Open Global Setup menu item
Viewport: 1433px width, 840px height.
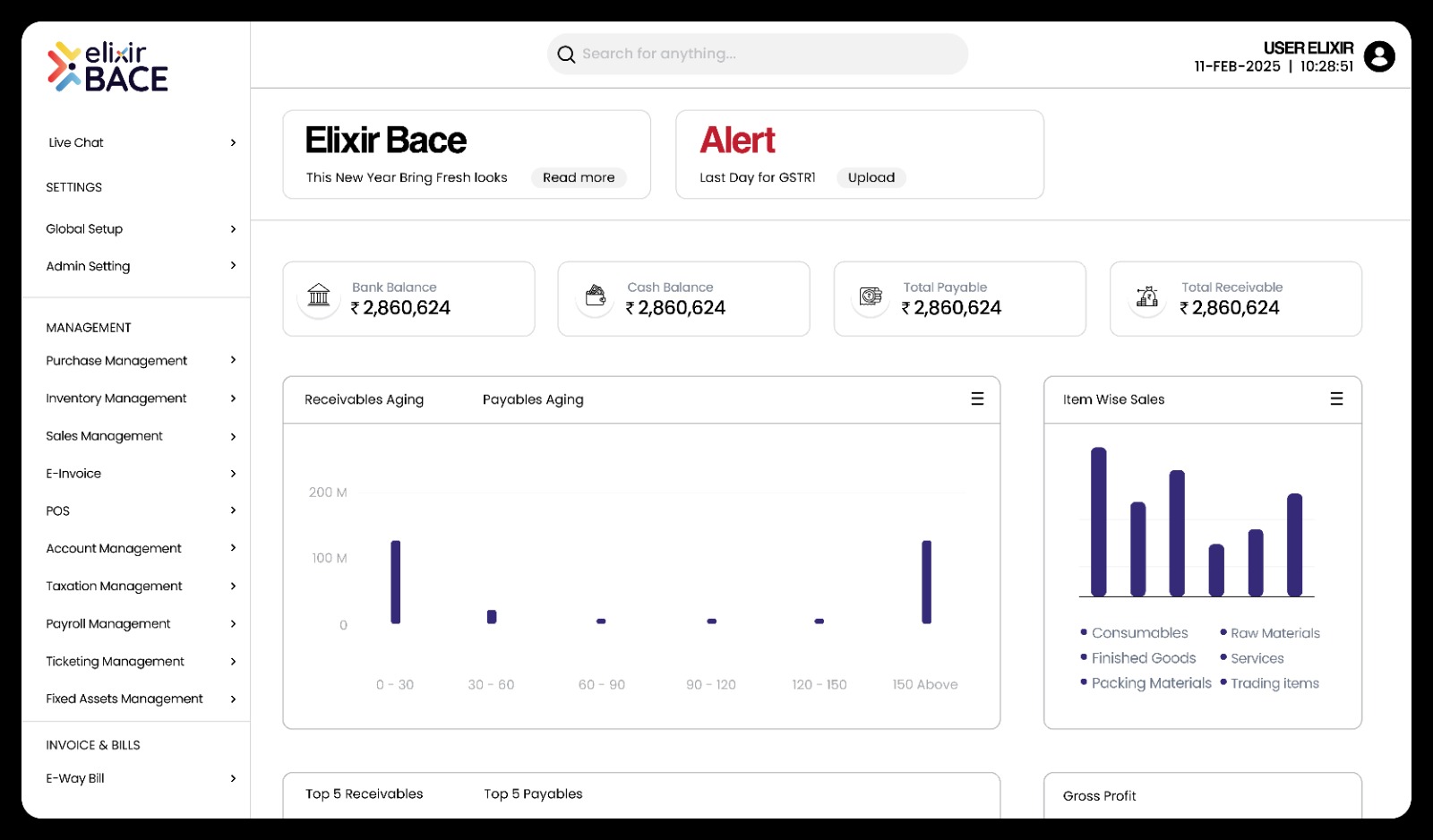[x=84, y=229]
